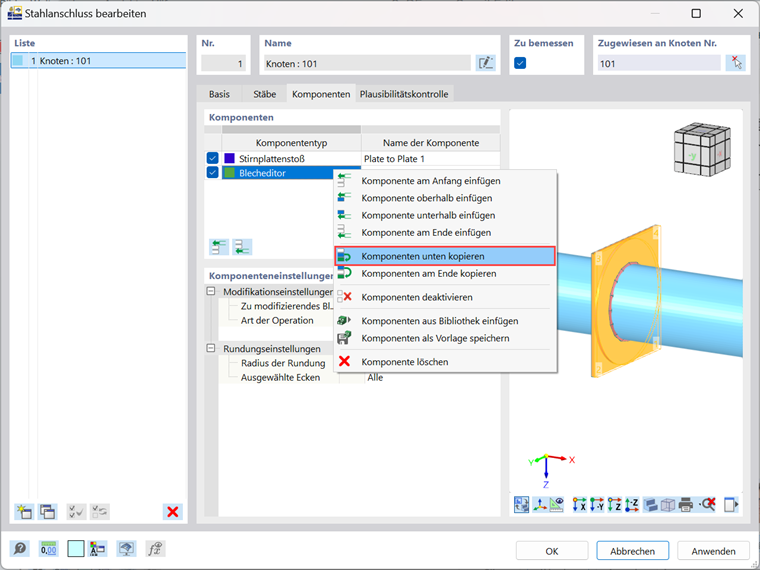The height and width of the screenshot is (570, 760).
Task: Choose Komponente unterhalb einfügen
Action: [x=445, y=215]
